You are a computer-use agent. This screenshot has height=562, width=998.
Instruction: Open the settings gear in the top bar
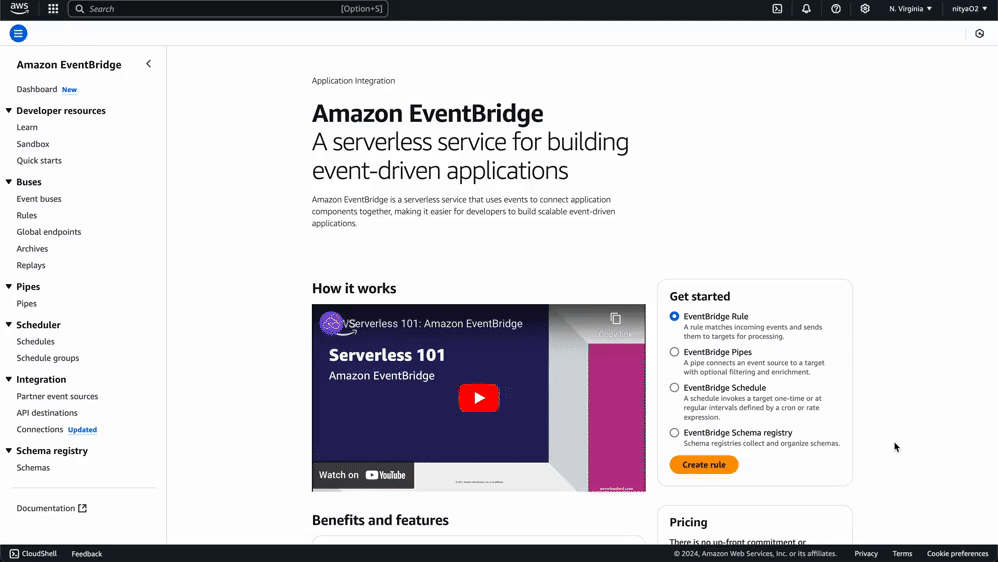pyautogui.click(x=865, y=9)
